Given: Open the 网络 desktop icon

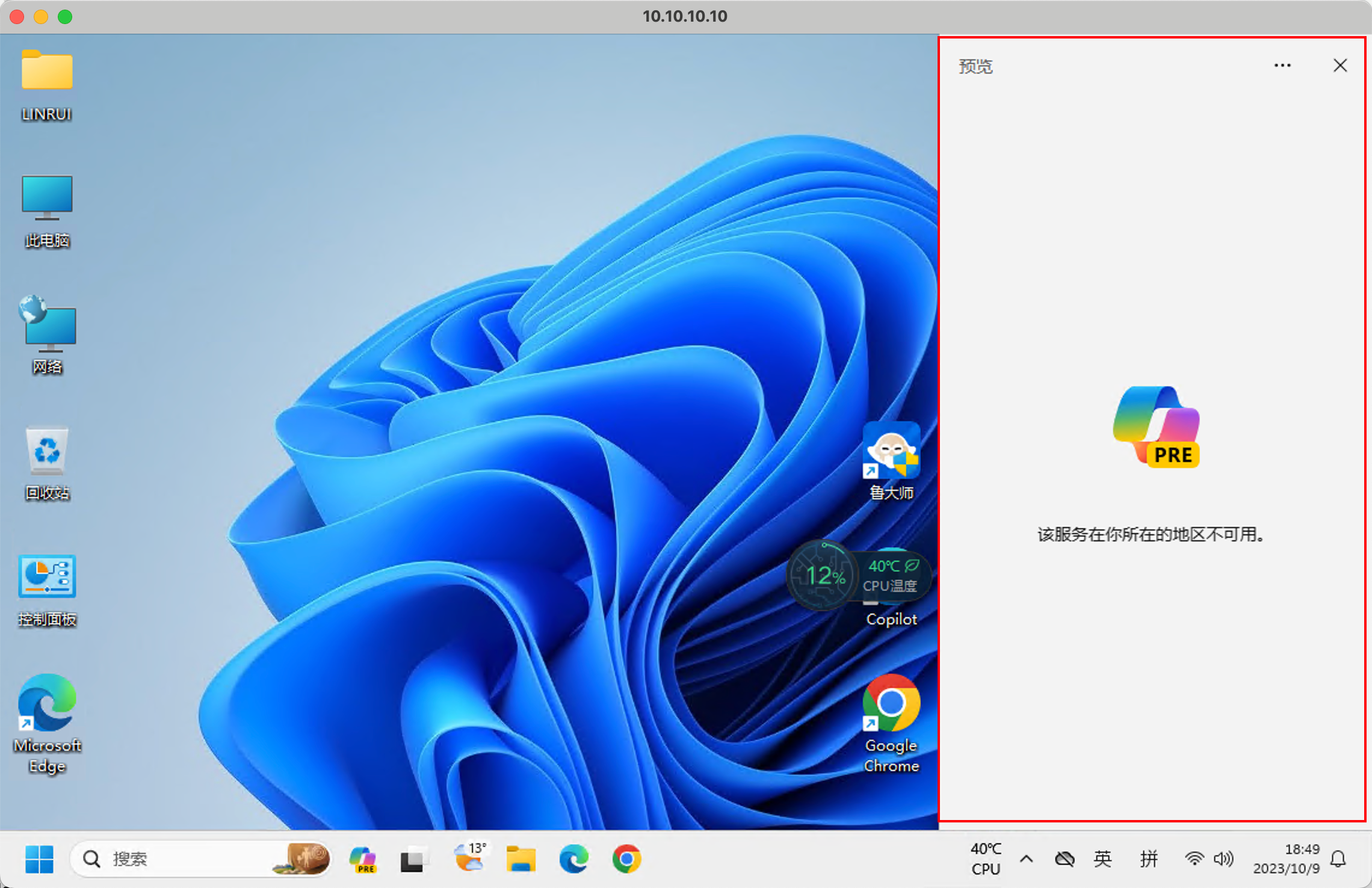Looking at the screenshot, I should (x=47, y=335).
